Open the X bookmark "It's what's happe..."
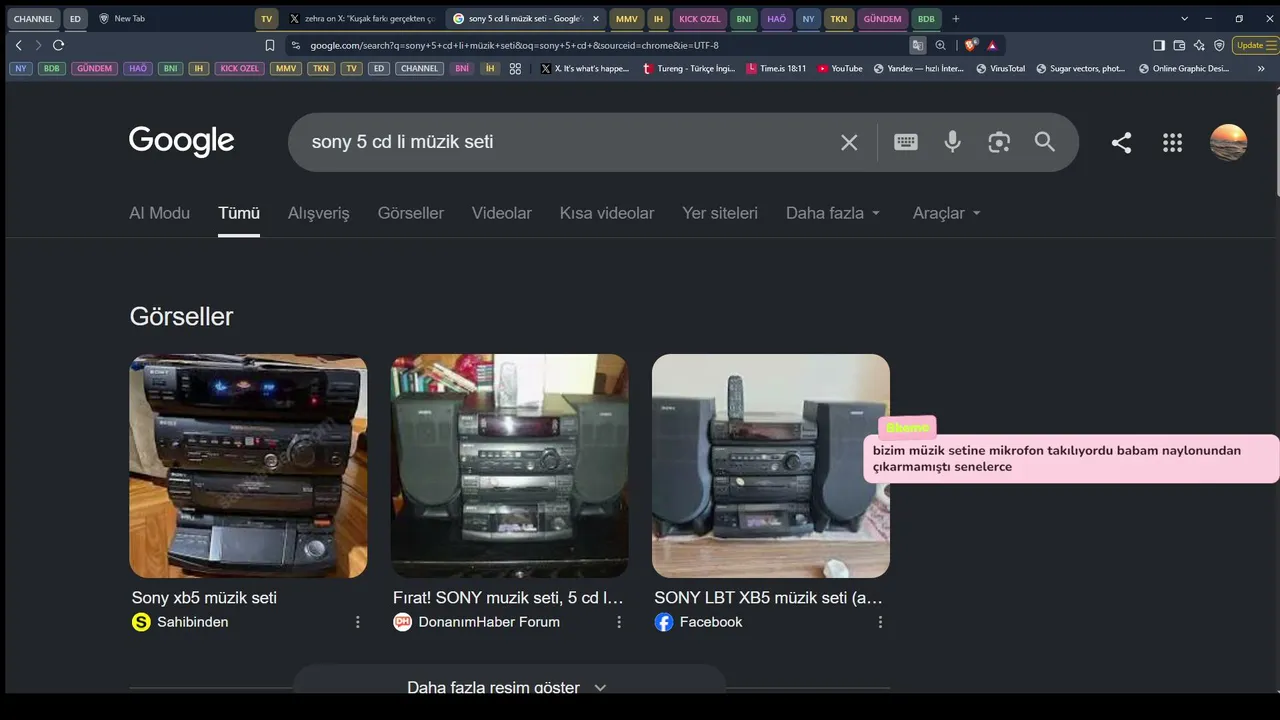The height and width of the screenshot is (720, 1280). coord(585,69)
